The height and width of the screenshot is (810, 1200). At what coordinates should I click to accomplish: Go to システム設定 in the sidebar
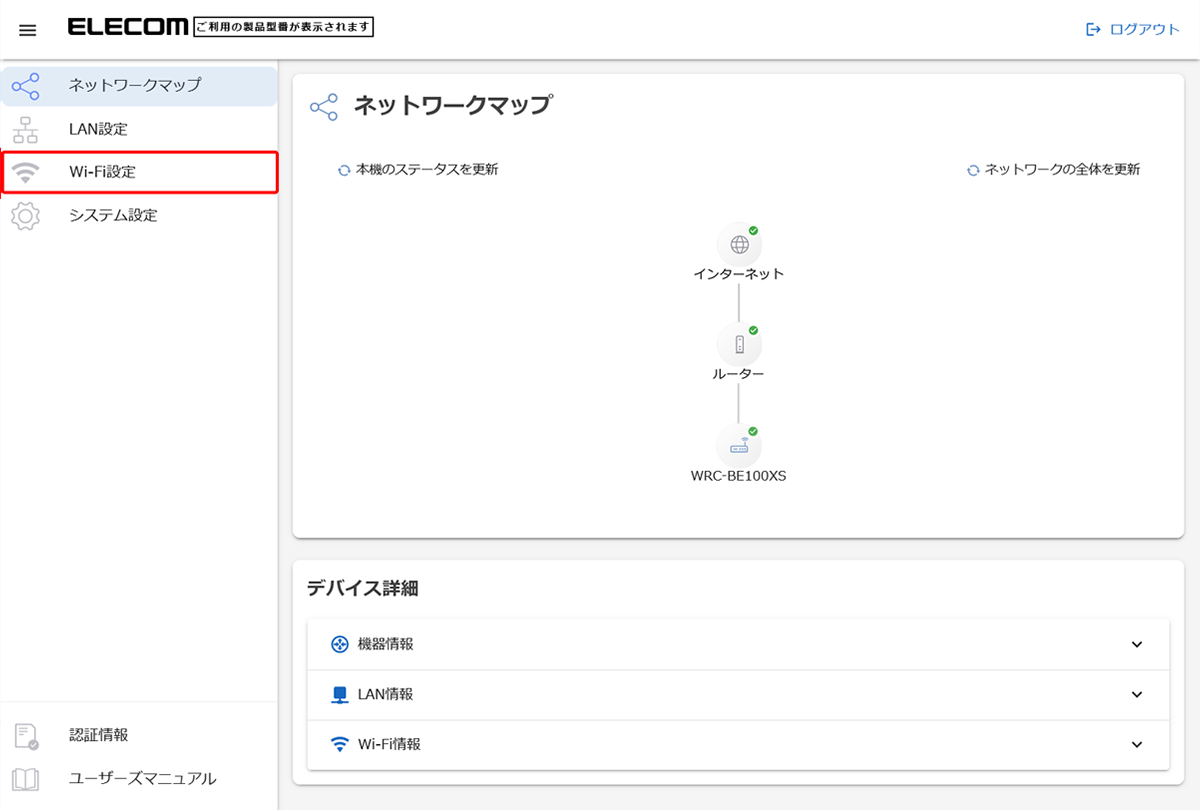coord(113,215)
